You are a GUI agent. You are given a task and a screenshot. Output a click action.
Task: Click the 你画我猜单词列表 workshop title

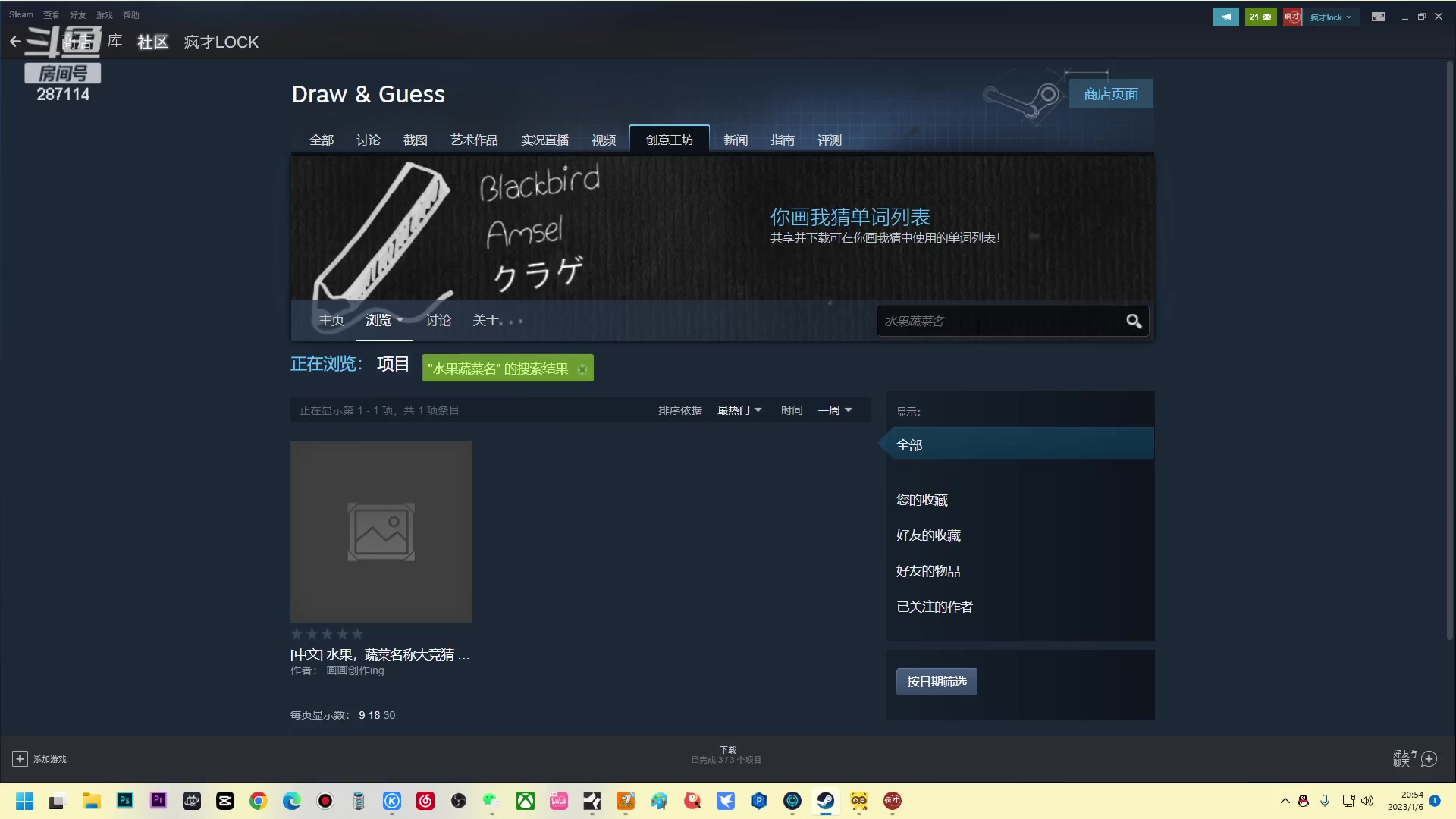pos(850,218)
